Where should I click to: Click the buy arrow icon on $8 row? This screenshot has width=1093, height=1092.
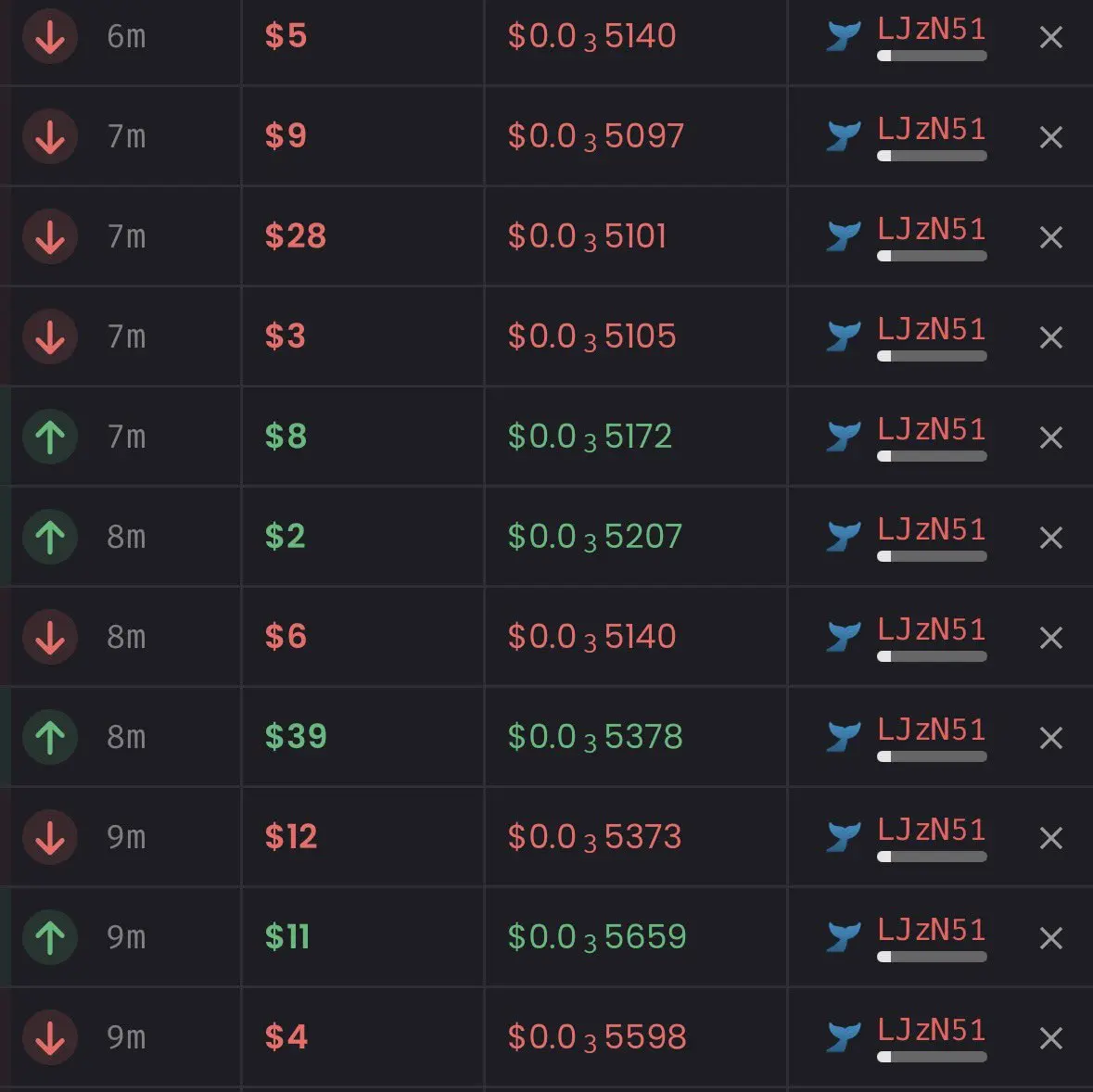click(x=49, y=437)
